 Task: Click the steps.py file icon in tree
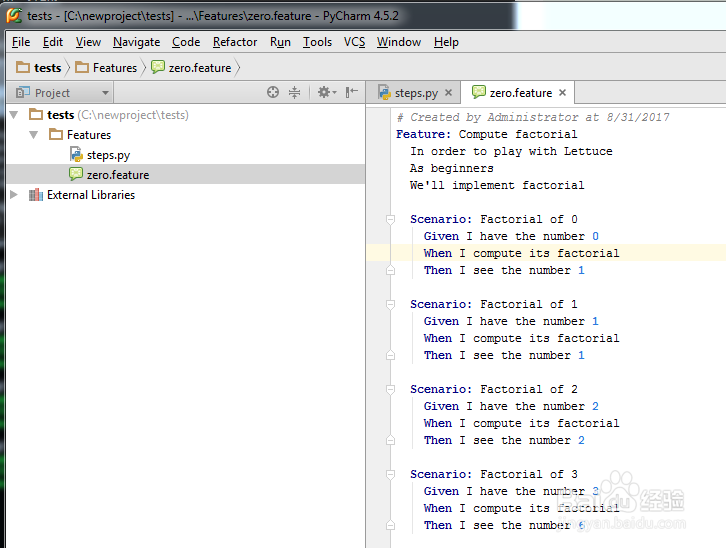tap(76, 155)
